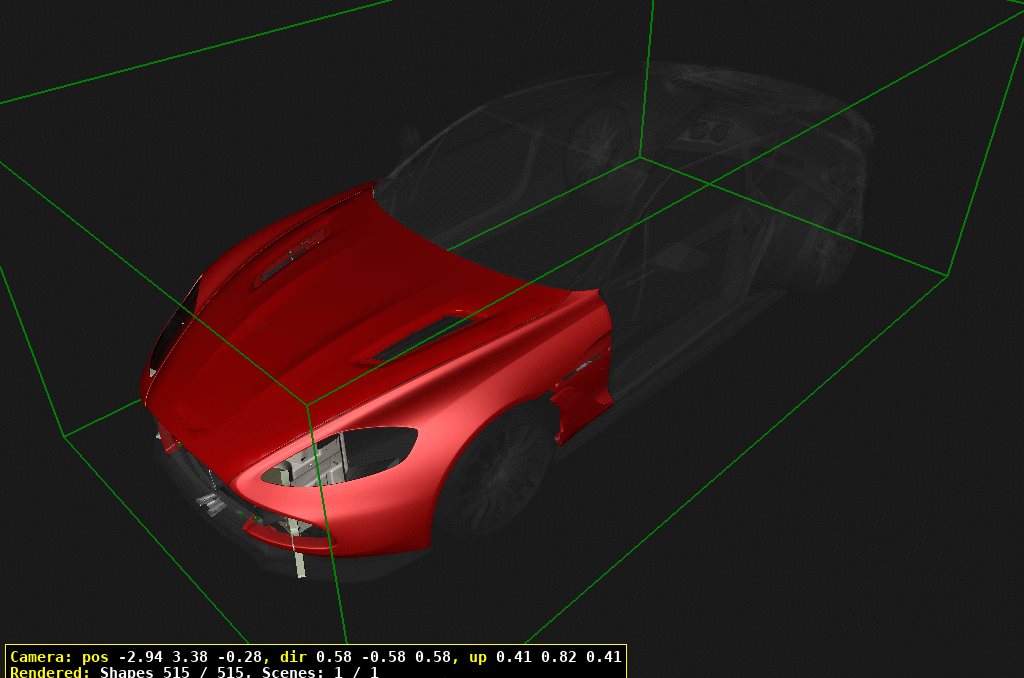Click the bounding box corner above the cabin

[640, 157]
